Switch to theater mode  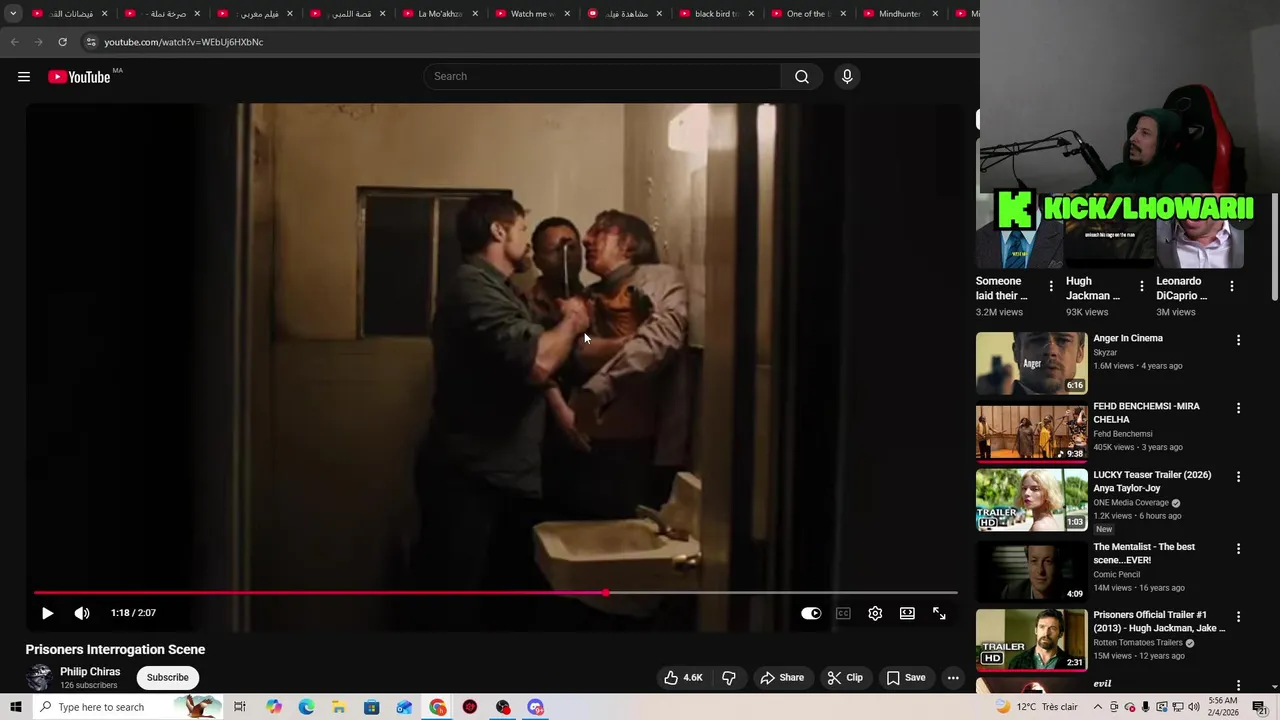(x=907, y=613)
